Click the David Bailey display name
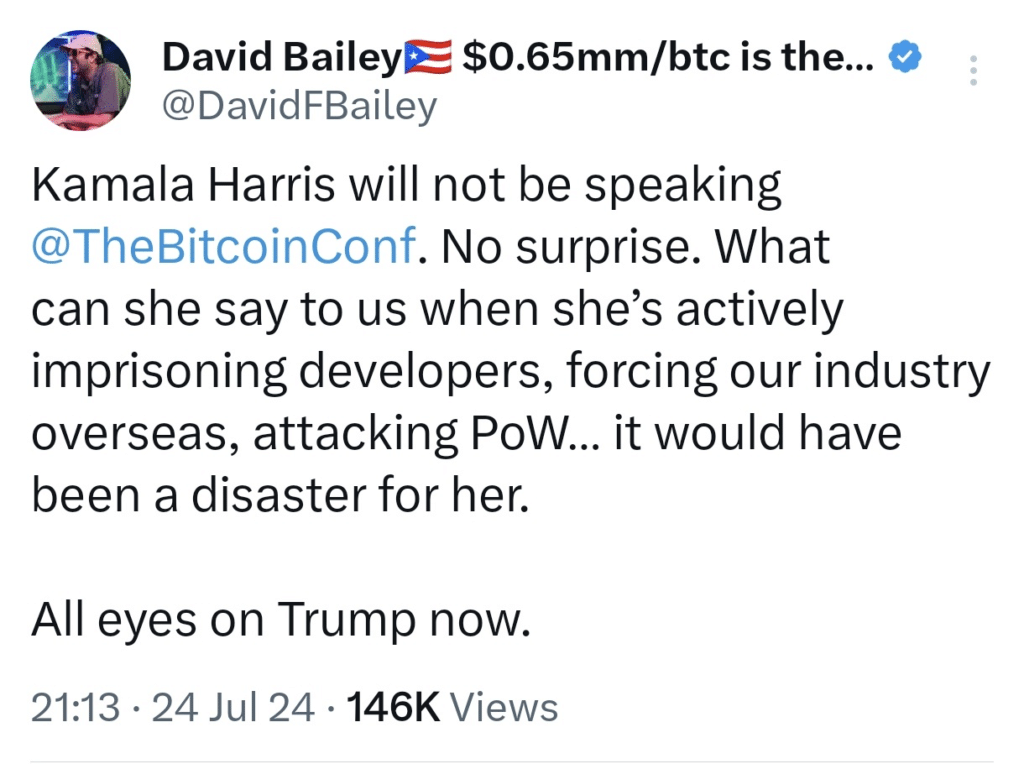The width and height of the screenshot is (1024, 764). coord(281,60)
